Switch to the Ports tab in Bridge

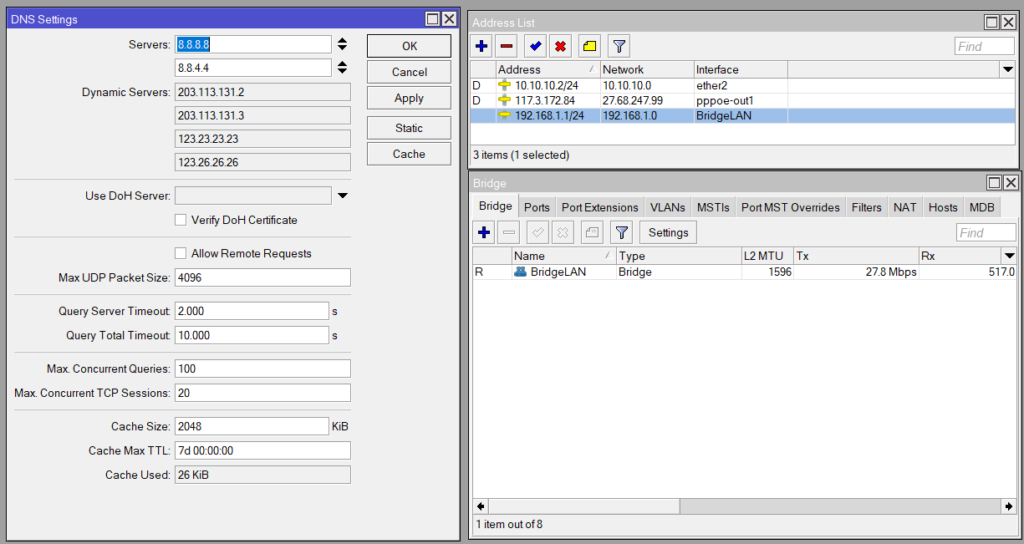[x=537, y=207]
